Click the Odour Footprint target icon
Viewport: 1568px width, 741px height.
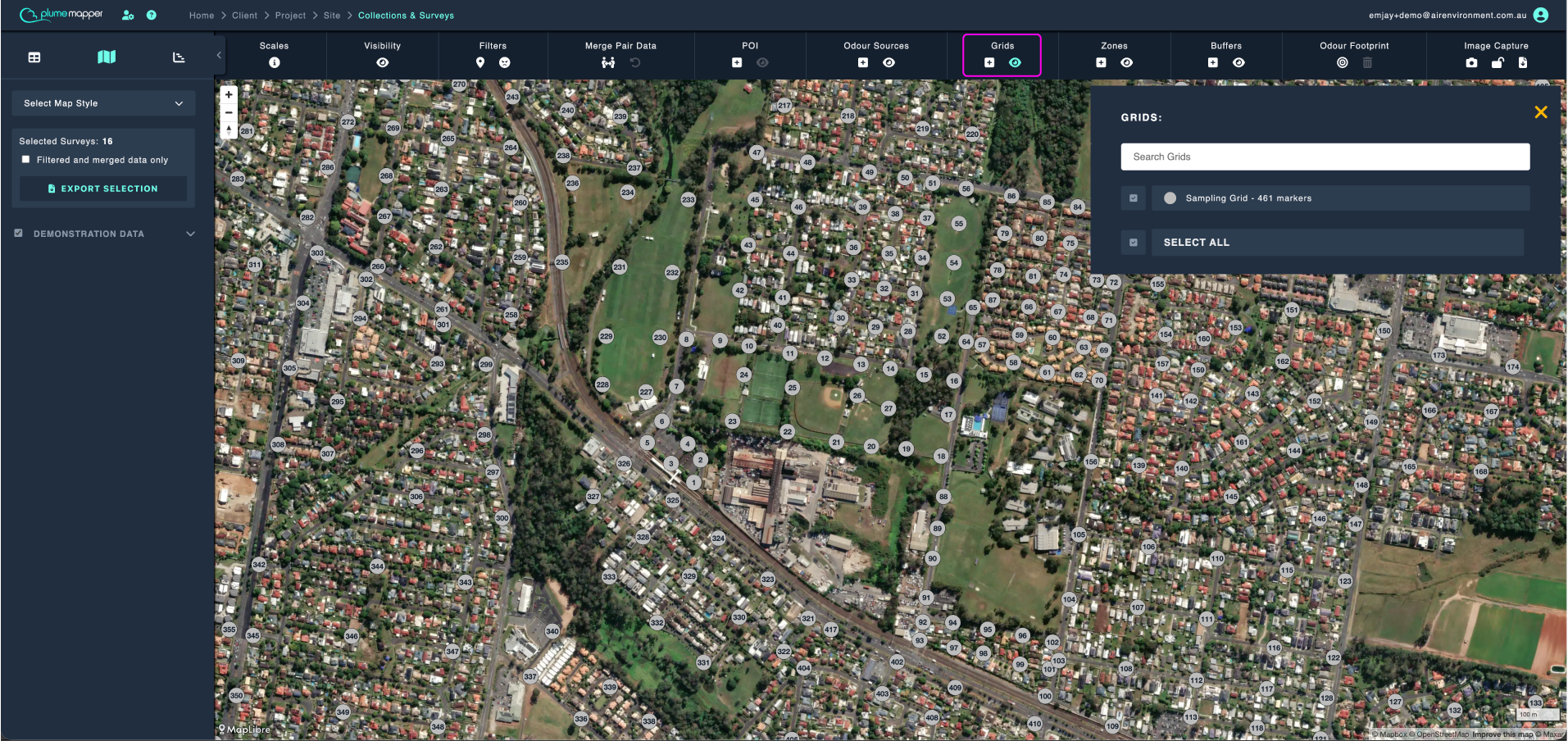[1343, 62]
